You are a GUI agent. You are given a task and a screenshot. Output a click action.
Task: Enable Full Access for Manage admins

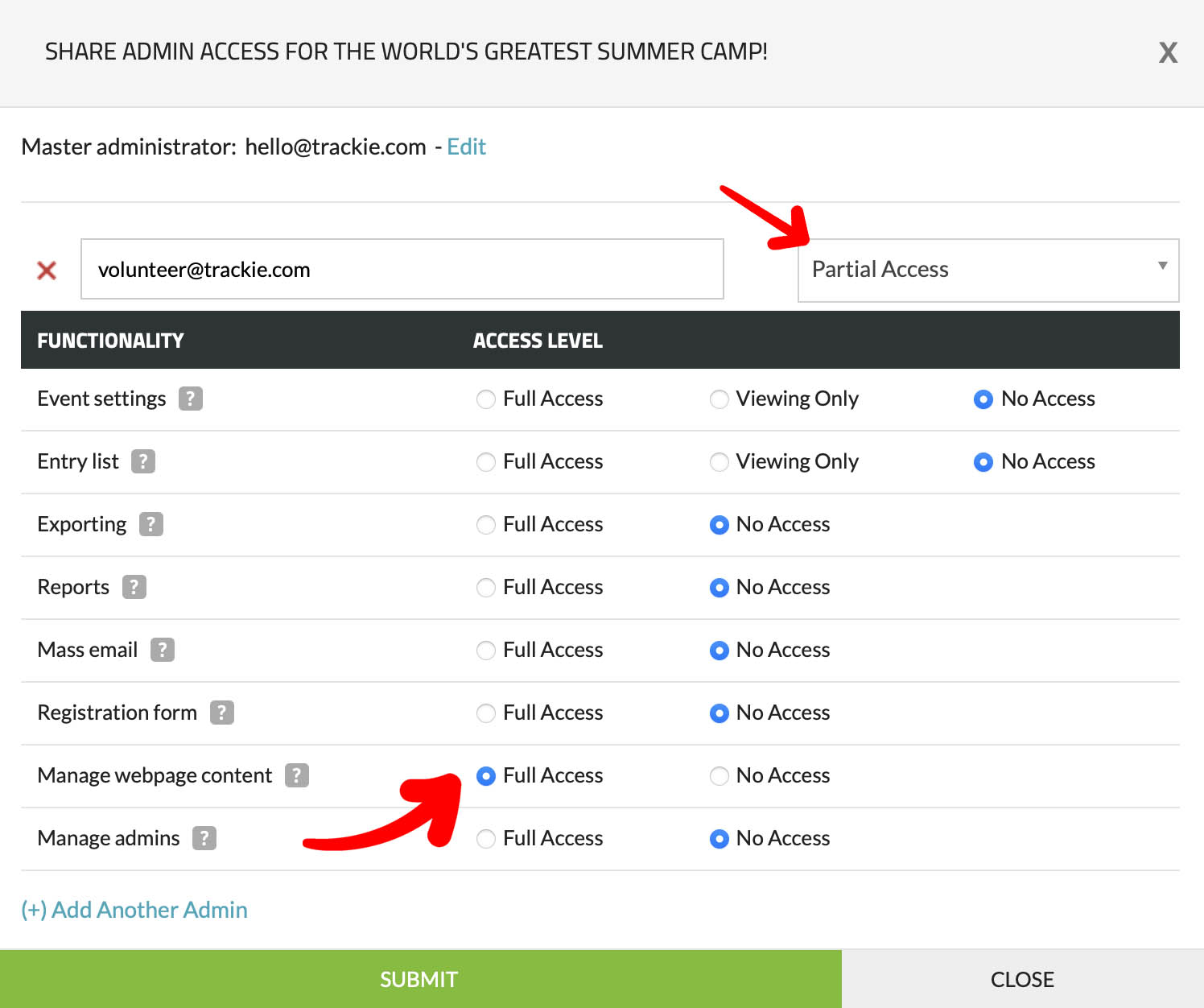[x=486, y=839]
